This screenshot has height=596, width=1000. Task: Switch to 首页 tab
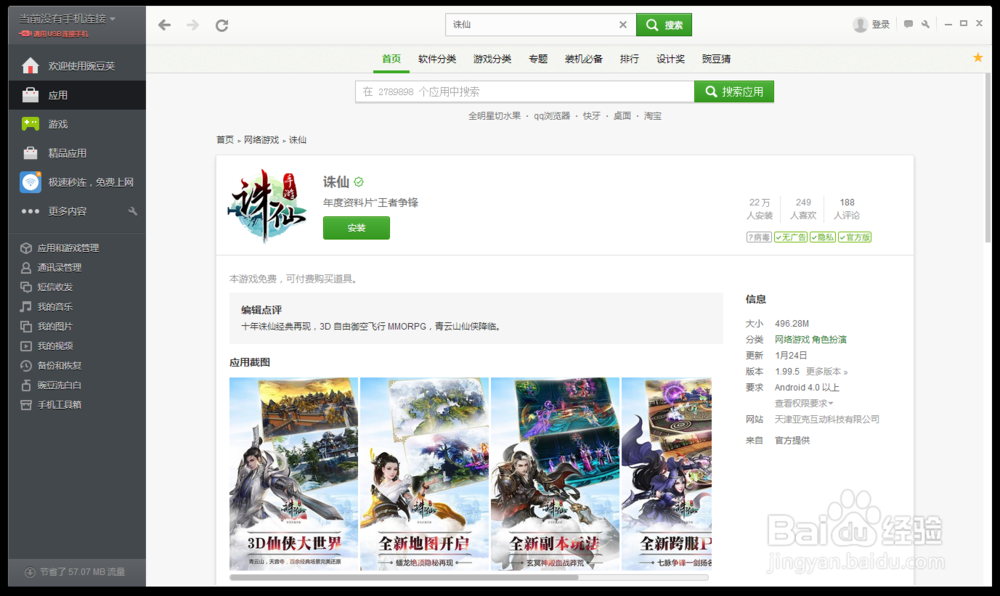click(391, 59)
